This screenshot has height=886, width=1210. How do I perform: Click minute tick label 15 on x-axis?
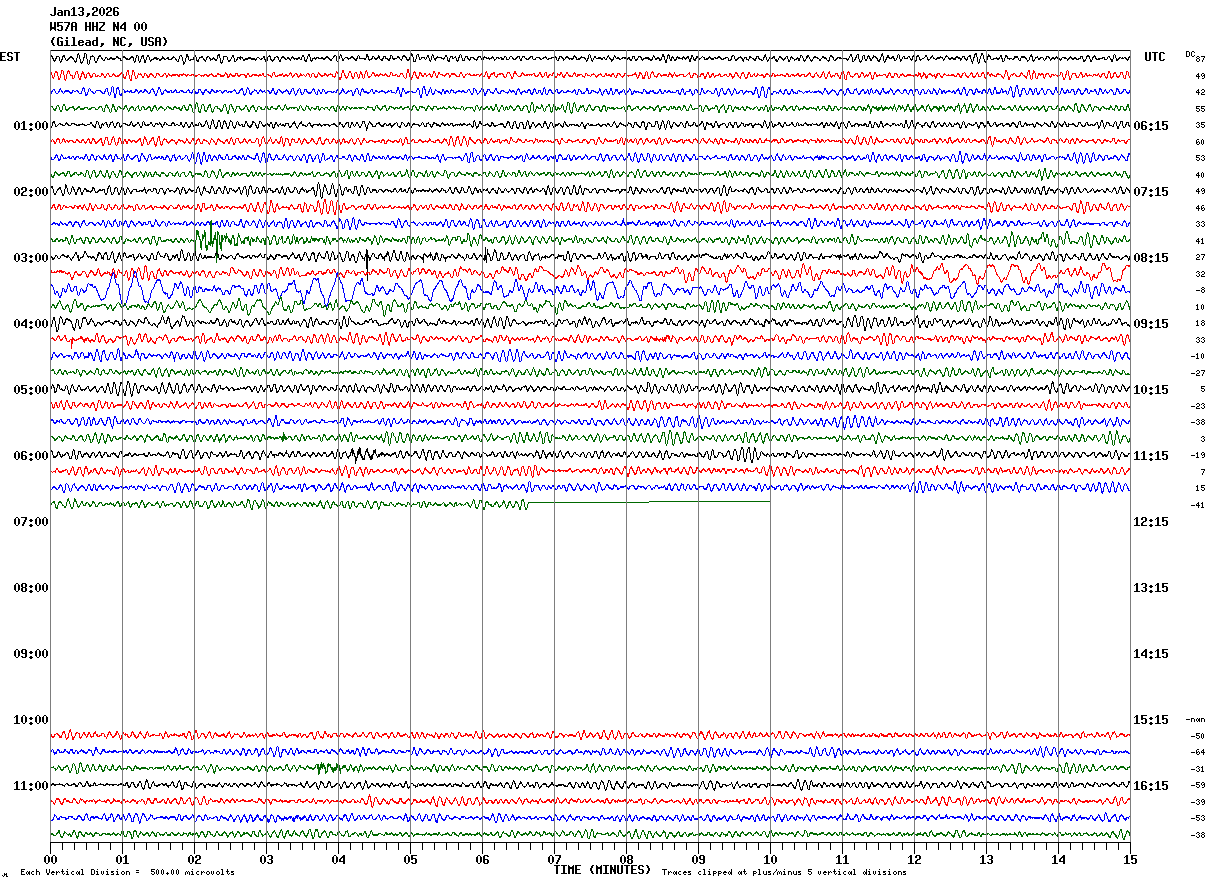[x=1130, y=859]
